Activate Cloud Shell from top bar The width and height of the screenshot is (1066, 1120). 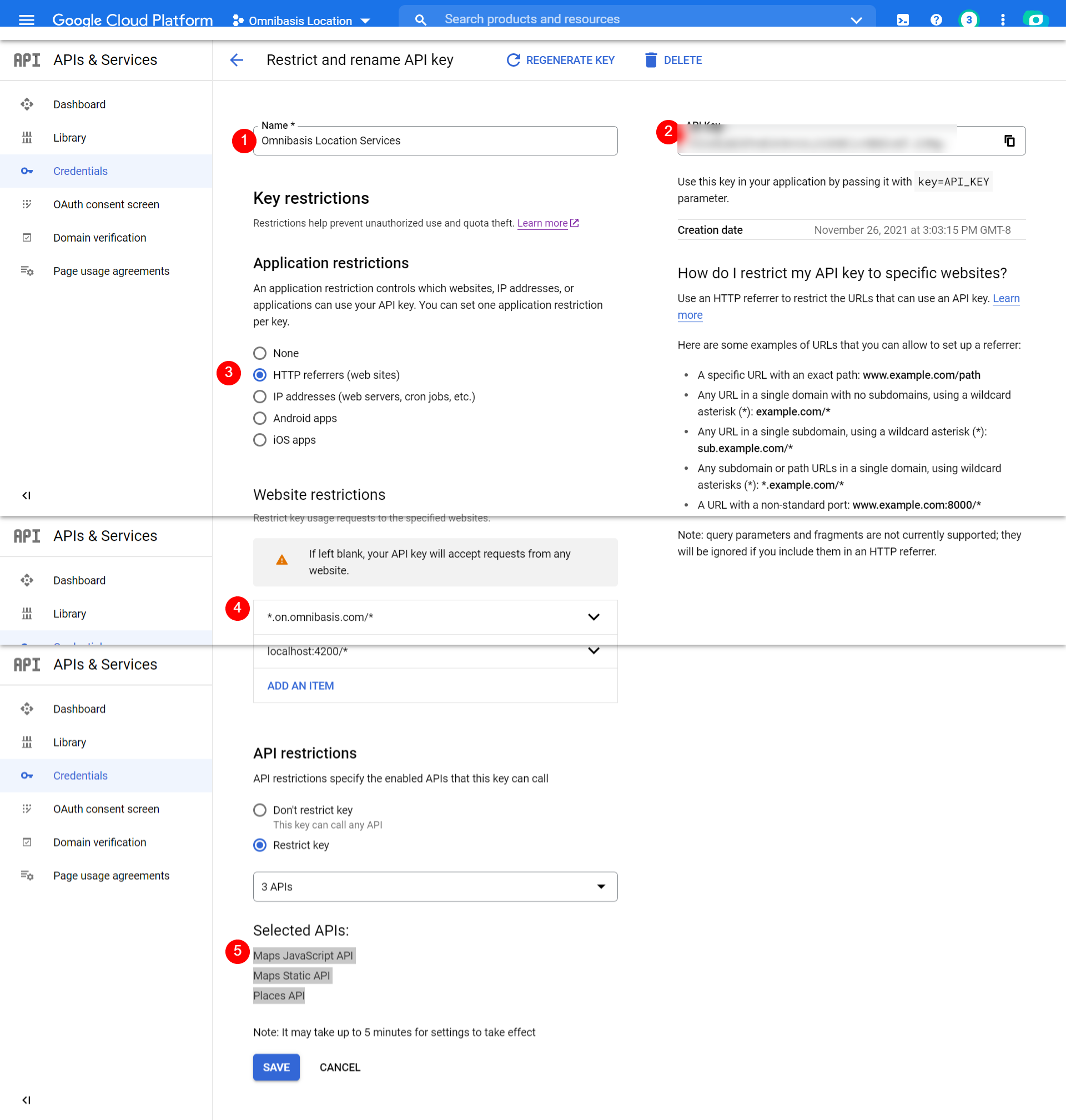(x=902, y=21)
